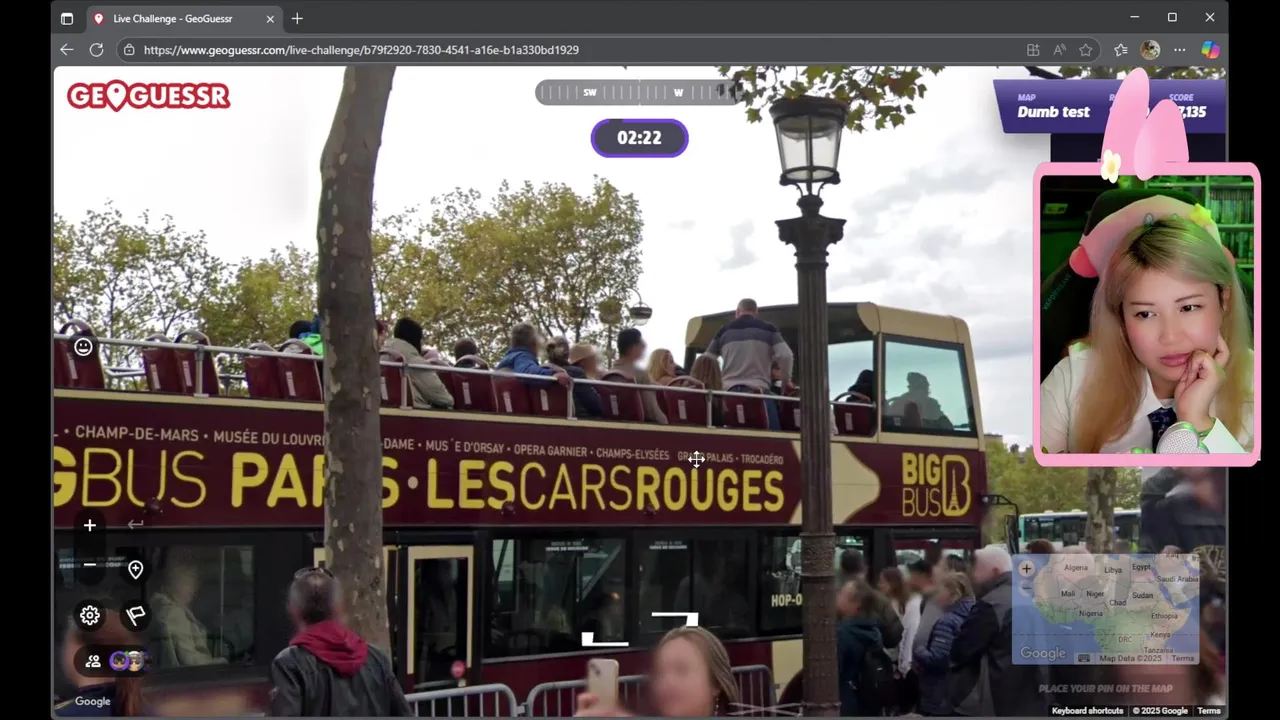Go back to the previous page

[x=67, y=49]
